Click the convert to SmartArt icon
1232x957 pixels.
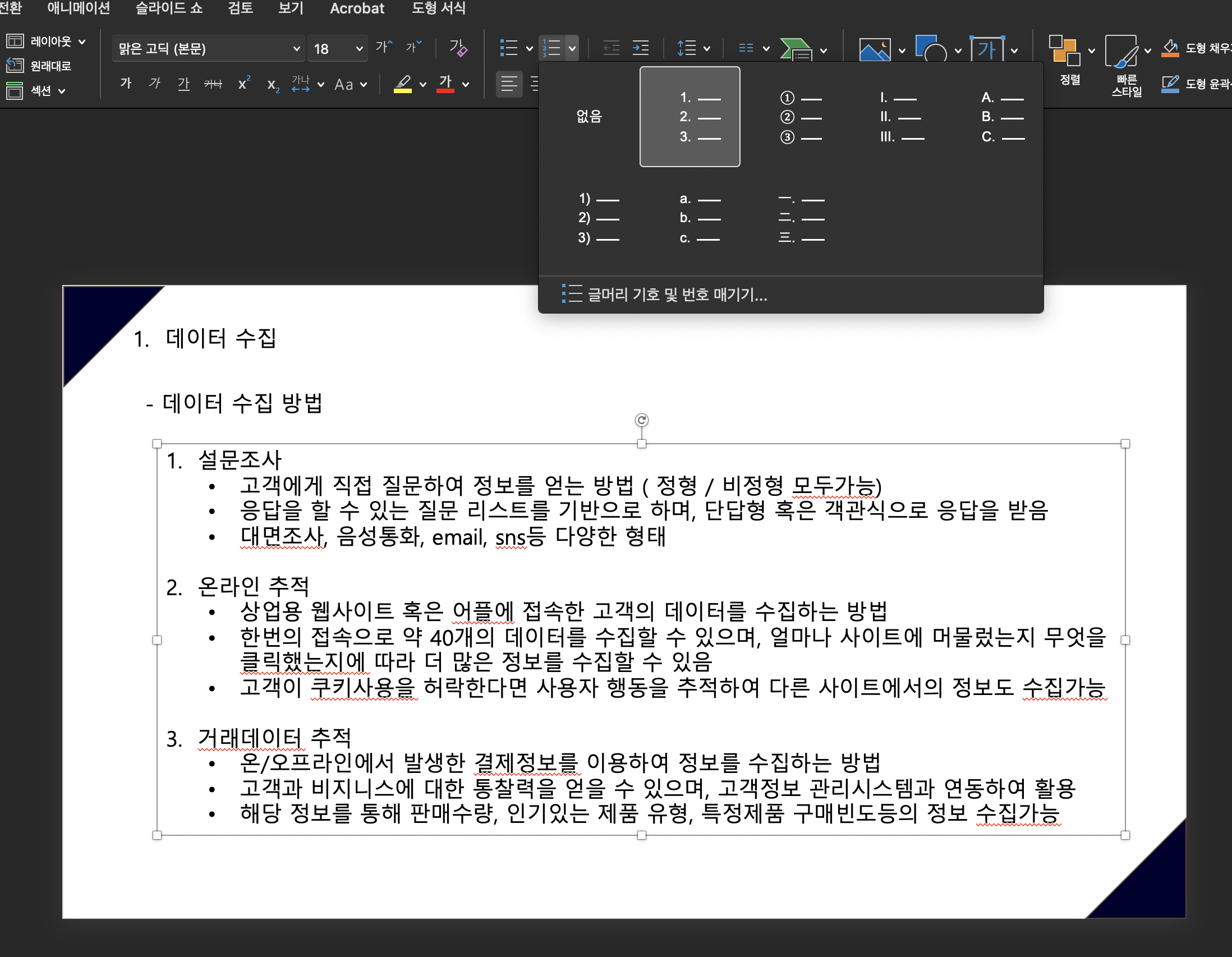coord(795,49)
